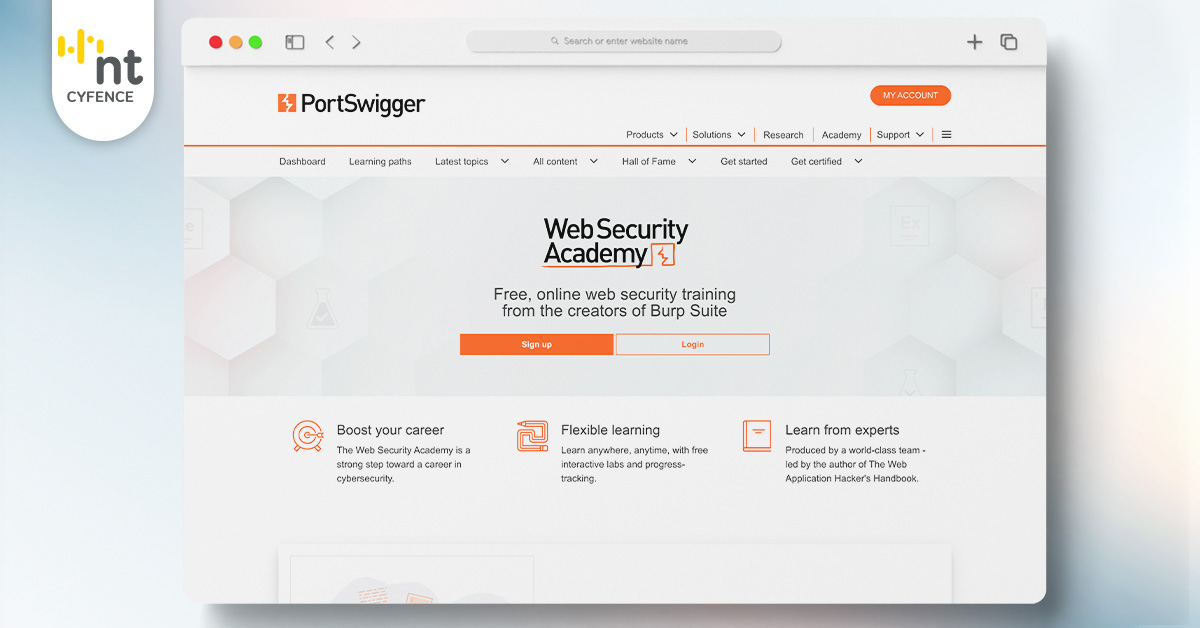Image resolution: width=1200 pixels, height=628 pixels.
Task: Click the Learn from experts book icon
Action: click(x=757, y=435)
